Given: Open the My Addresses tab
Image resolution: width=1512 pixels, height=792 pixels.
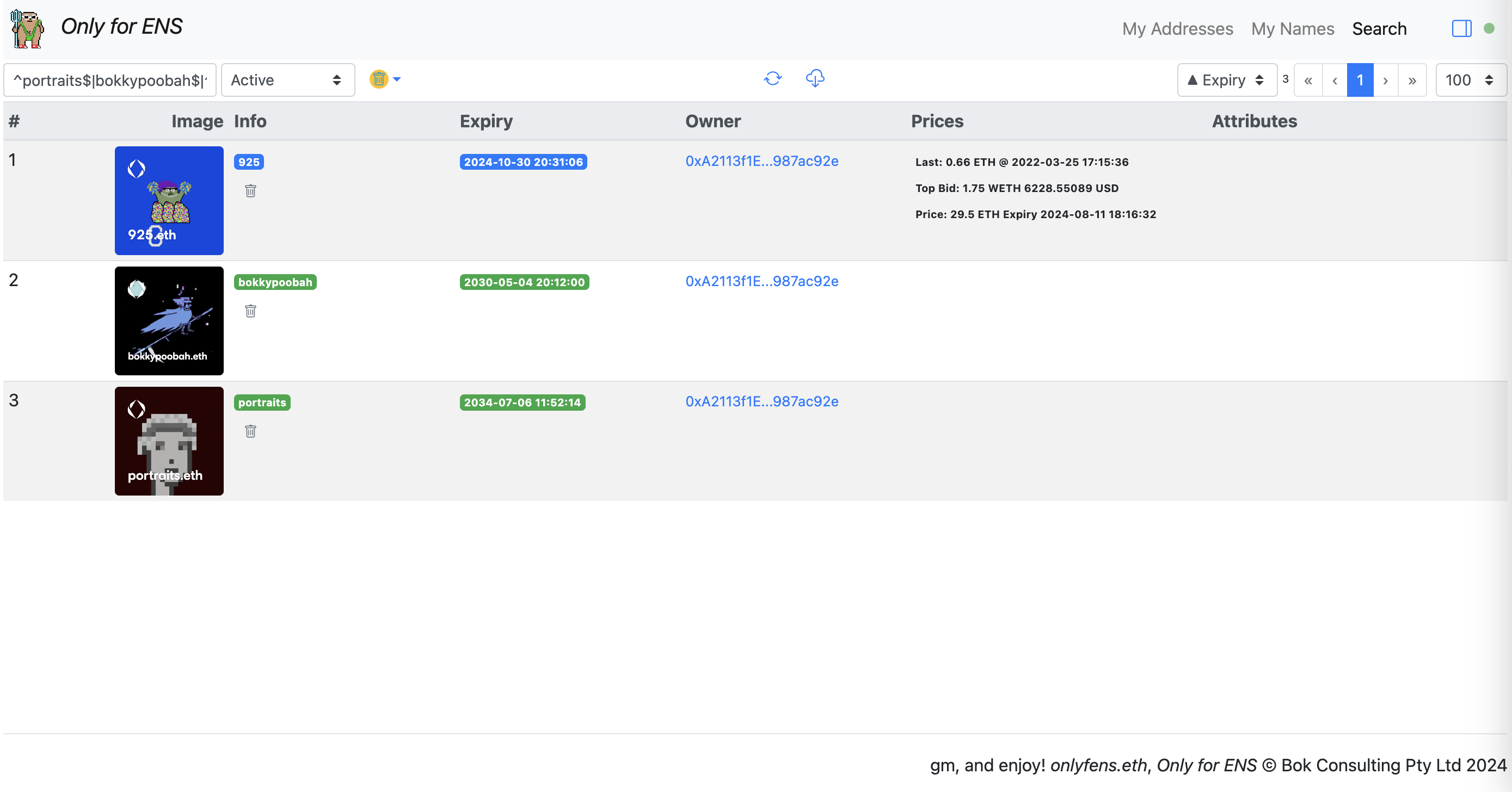Looking at the screenshot, I should [x=1177, y=29].
